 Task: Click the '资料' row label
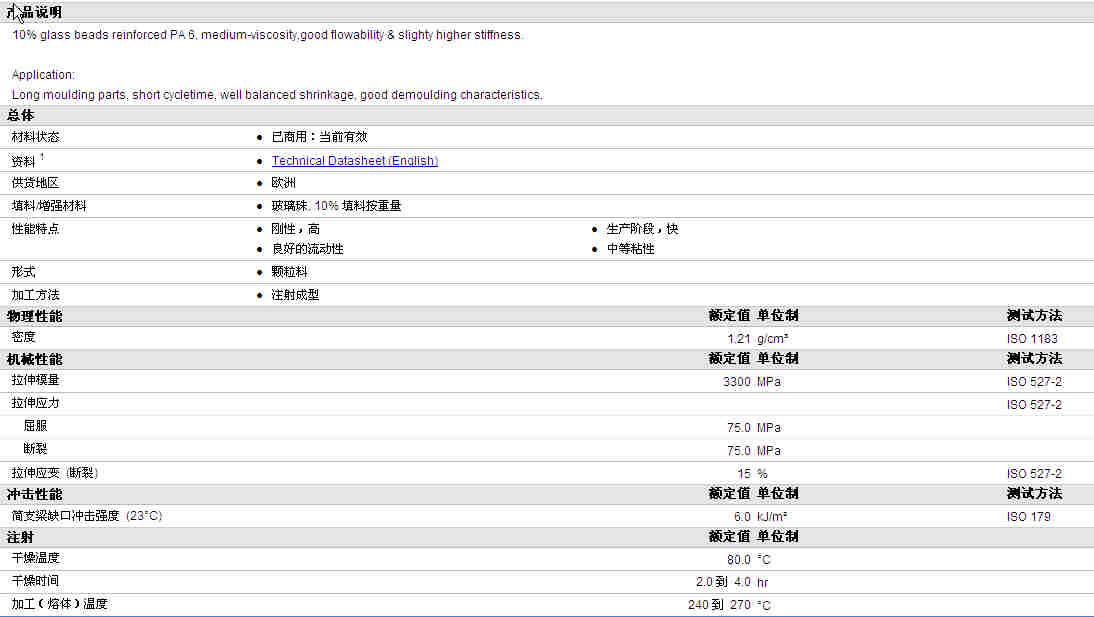(x=23, y=161)
